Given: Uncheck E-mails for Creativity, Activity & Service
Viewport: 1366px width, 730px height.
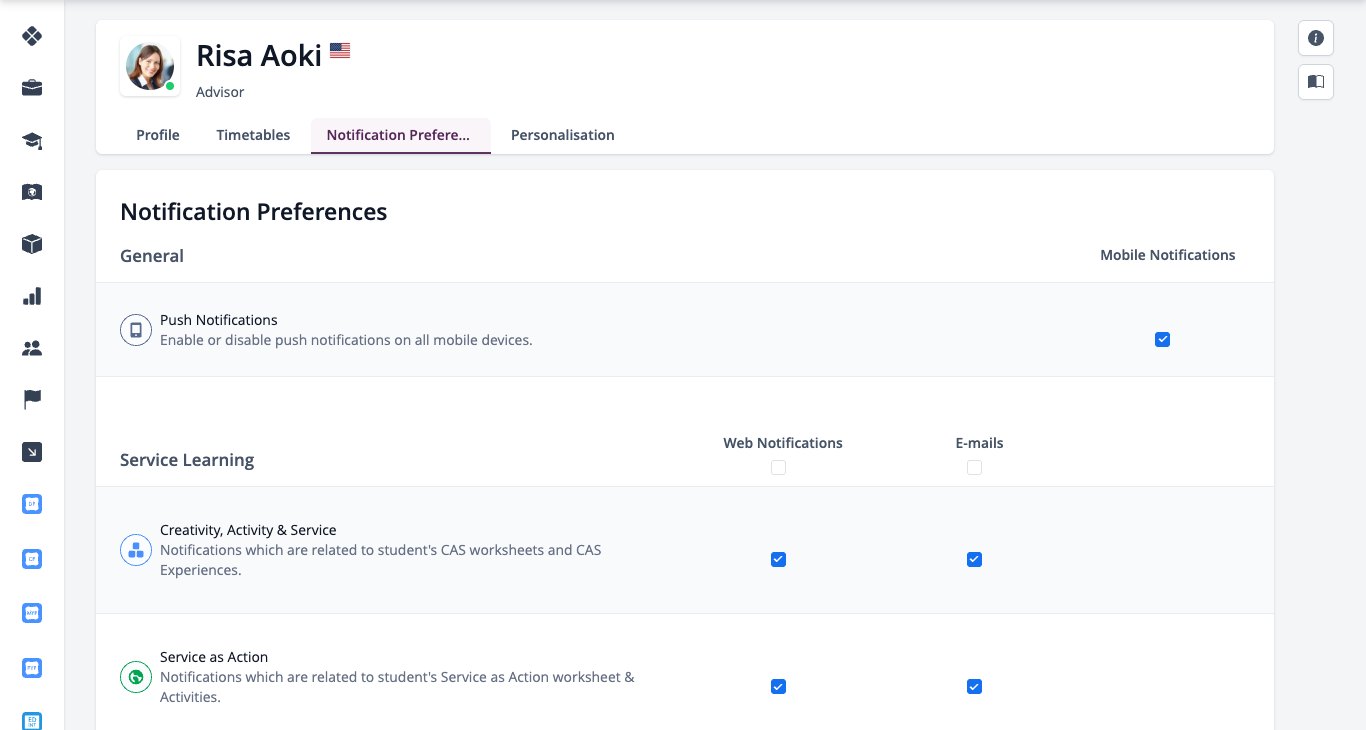Looking at the screenshot, I should (975, 560).
